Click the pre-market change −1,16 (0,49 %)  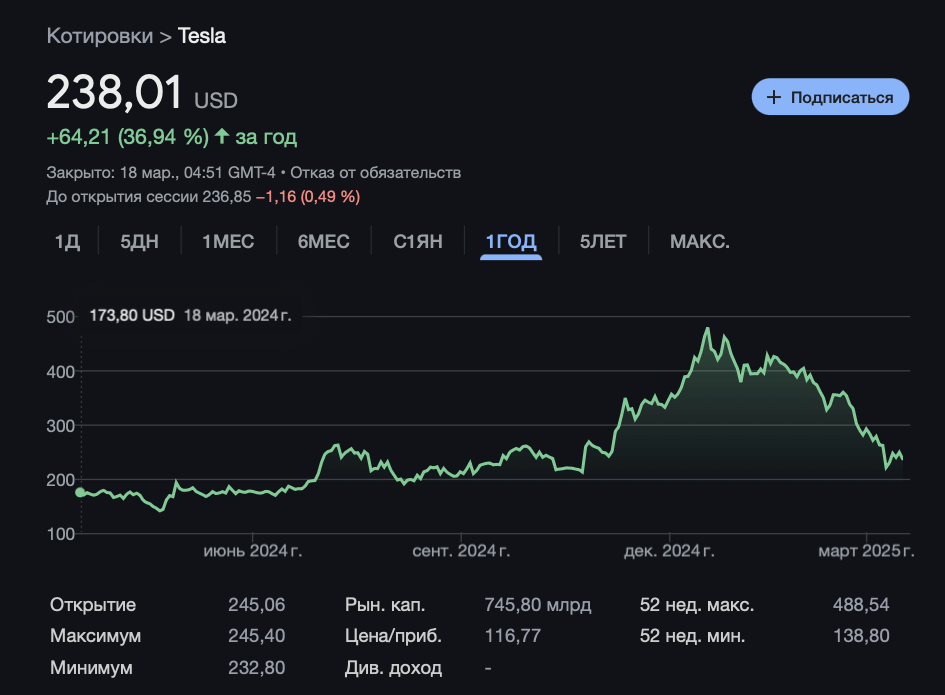click(x=308, y=197)
